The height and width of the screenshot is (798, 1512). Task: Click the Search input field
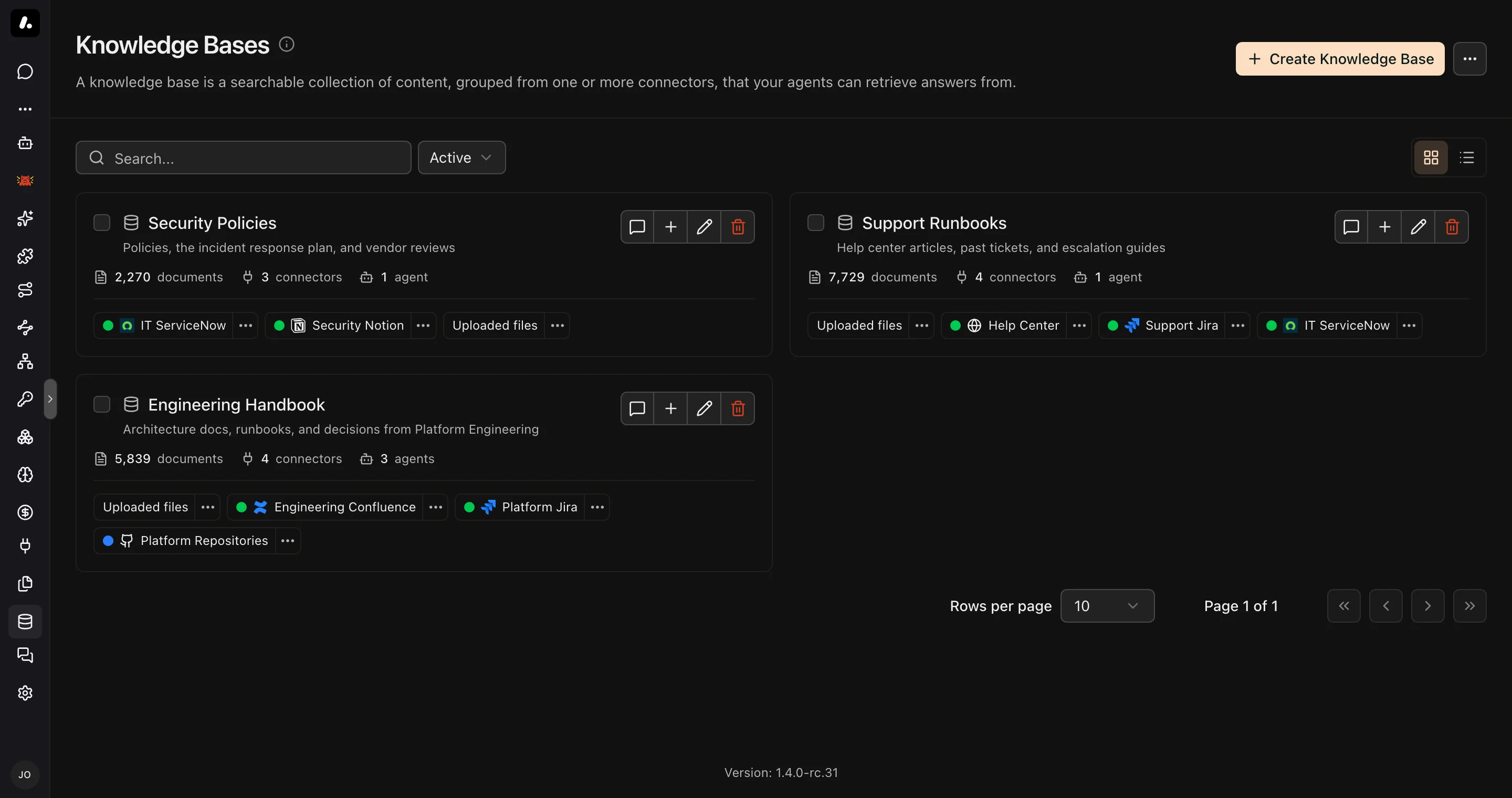pyautogui.click(x=243, y=157)
